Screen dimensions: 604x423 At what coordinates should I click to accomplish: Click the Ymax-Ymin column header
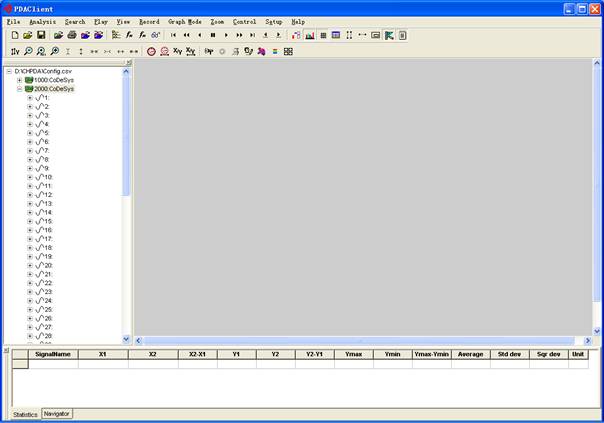click(x=431, y=354)
